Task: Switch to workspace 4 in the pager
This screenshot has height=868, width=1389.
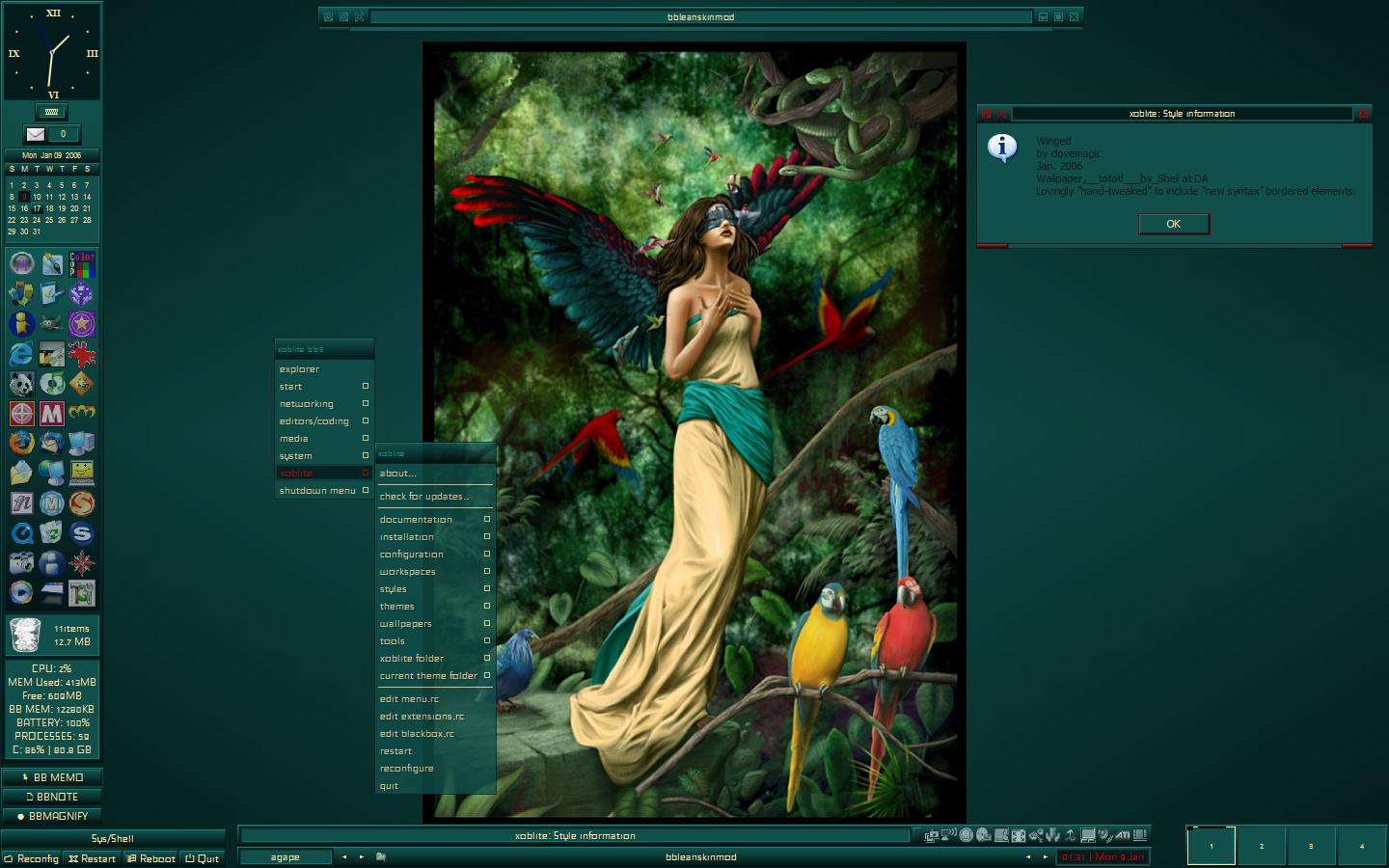Action: coord(1361,846)
